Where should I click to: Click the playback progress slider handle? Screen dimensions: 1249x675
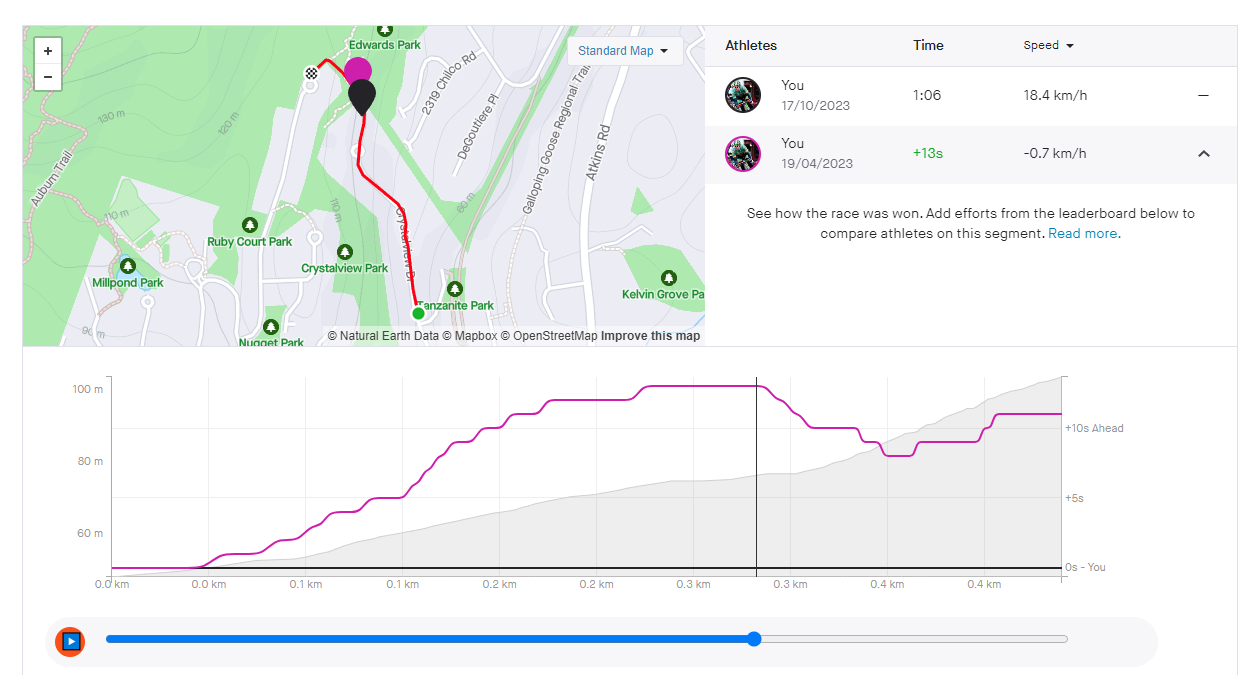pos(754,639)
